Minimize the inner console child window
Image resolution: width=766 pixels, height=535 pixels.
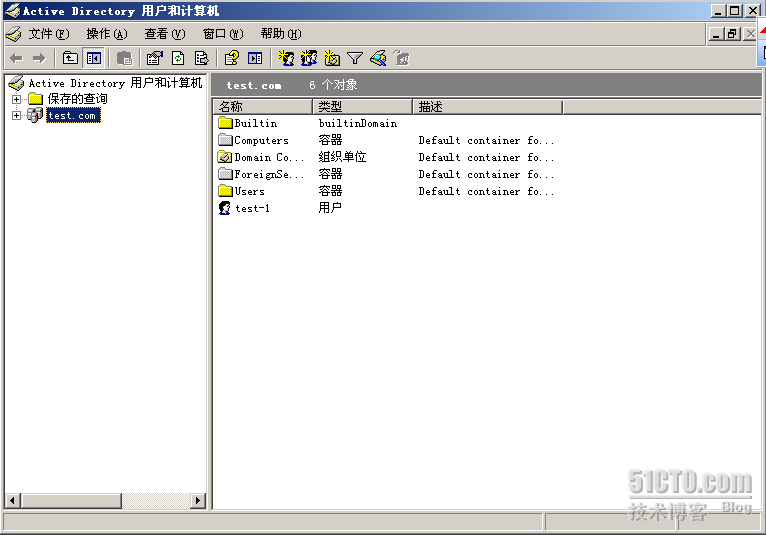[716, 34]
